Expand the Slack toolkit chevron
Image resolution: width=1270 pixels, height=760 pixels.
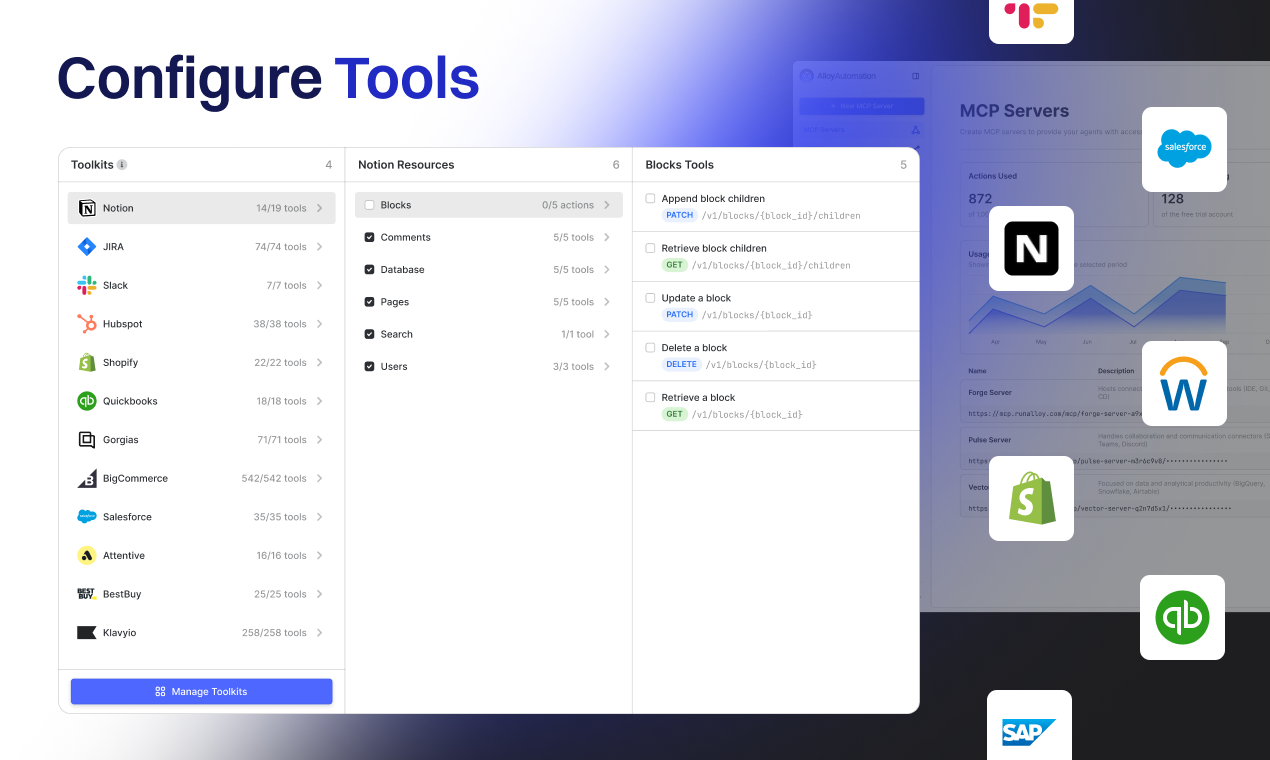tap(320, 286)
